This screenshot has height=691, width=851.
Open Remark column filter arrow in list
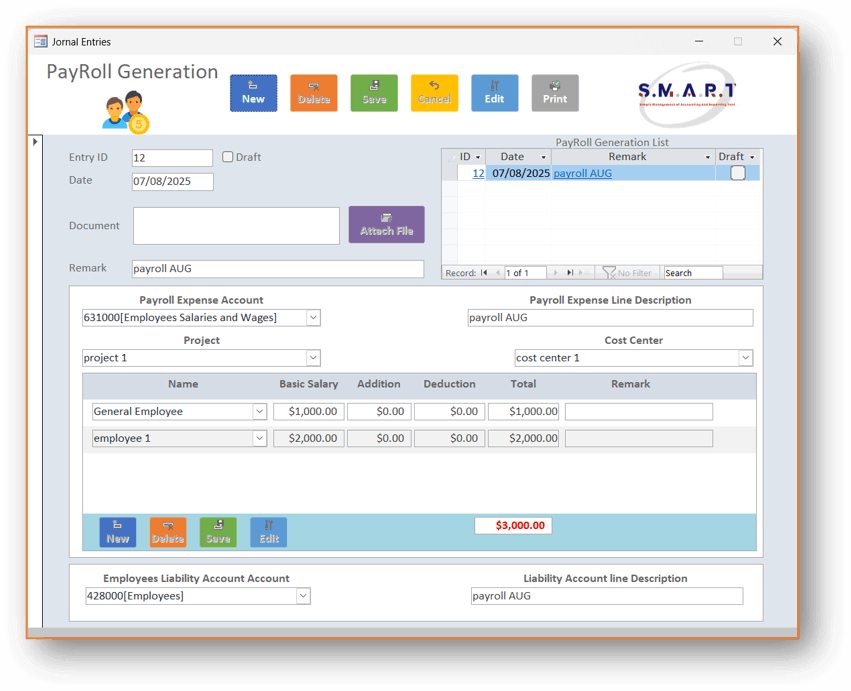point(708,157)
